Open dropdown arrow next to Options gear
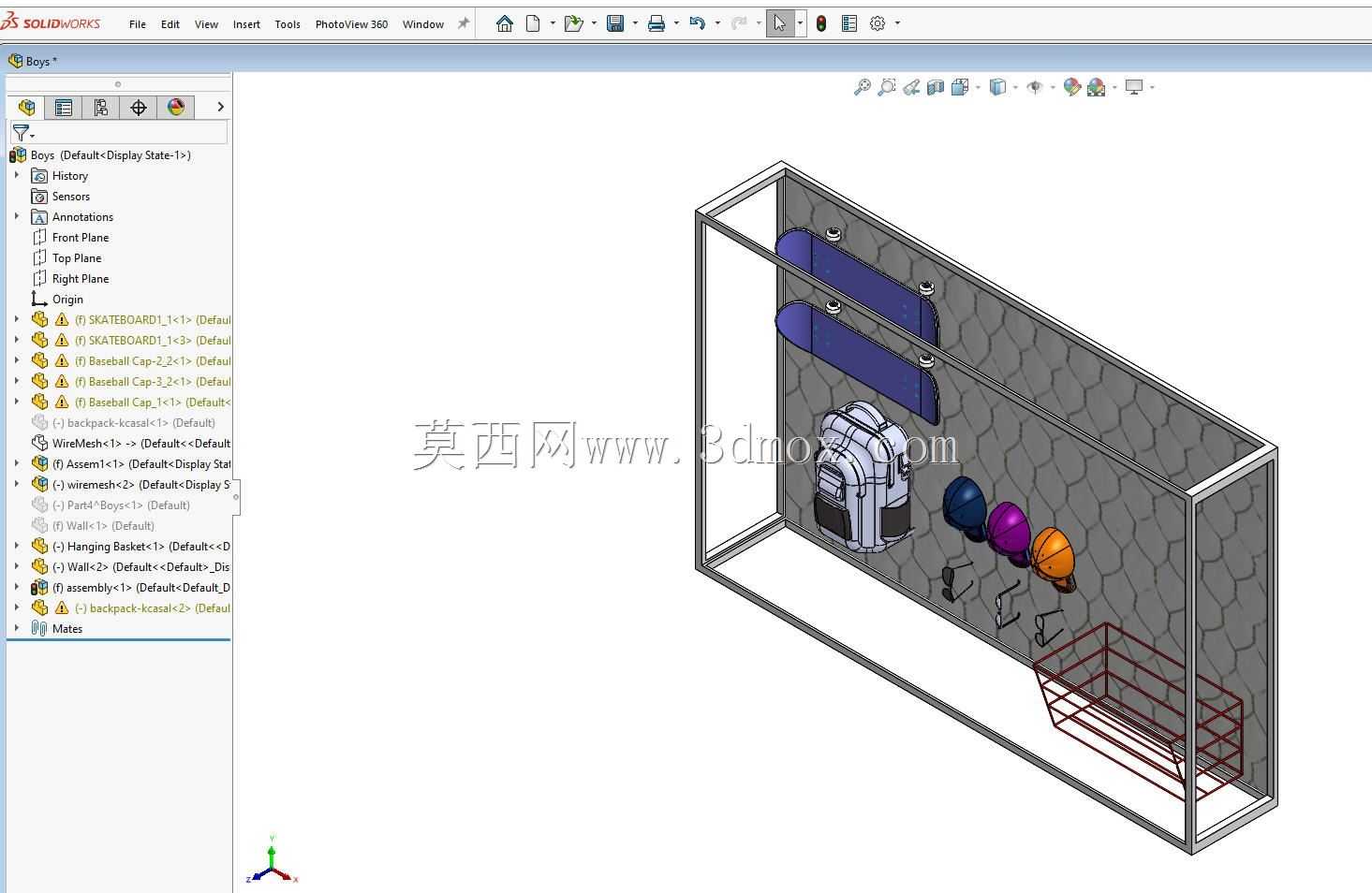Viewport: 1372px width, 893px height. [x=897, y=23]
